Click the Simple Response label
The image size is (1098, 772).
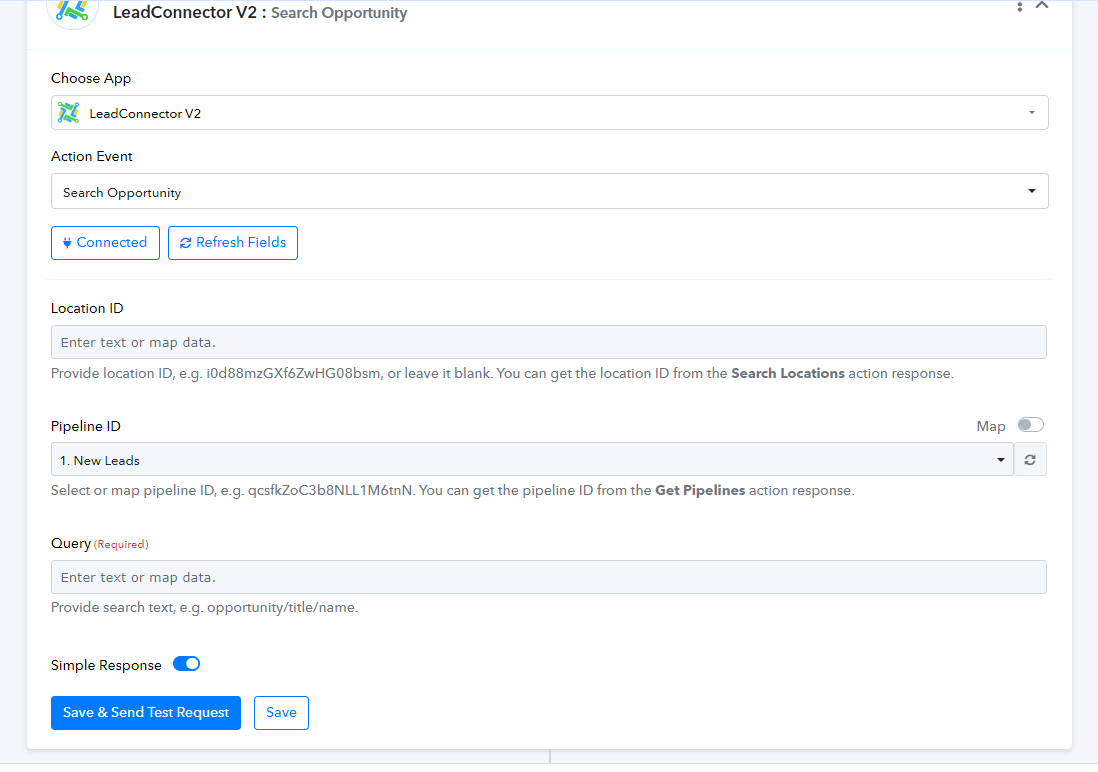tap(106, 665)
